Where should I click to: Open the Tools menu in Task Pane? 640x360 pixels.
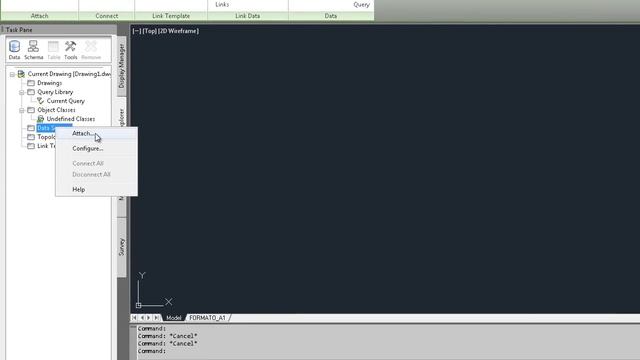71,50
